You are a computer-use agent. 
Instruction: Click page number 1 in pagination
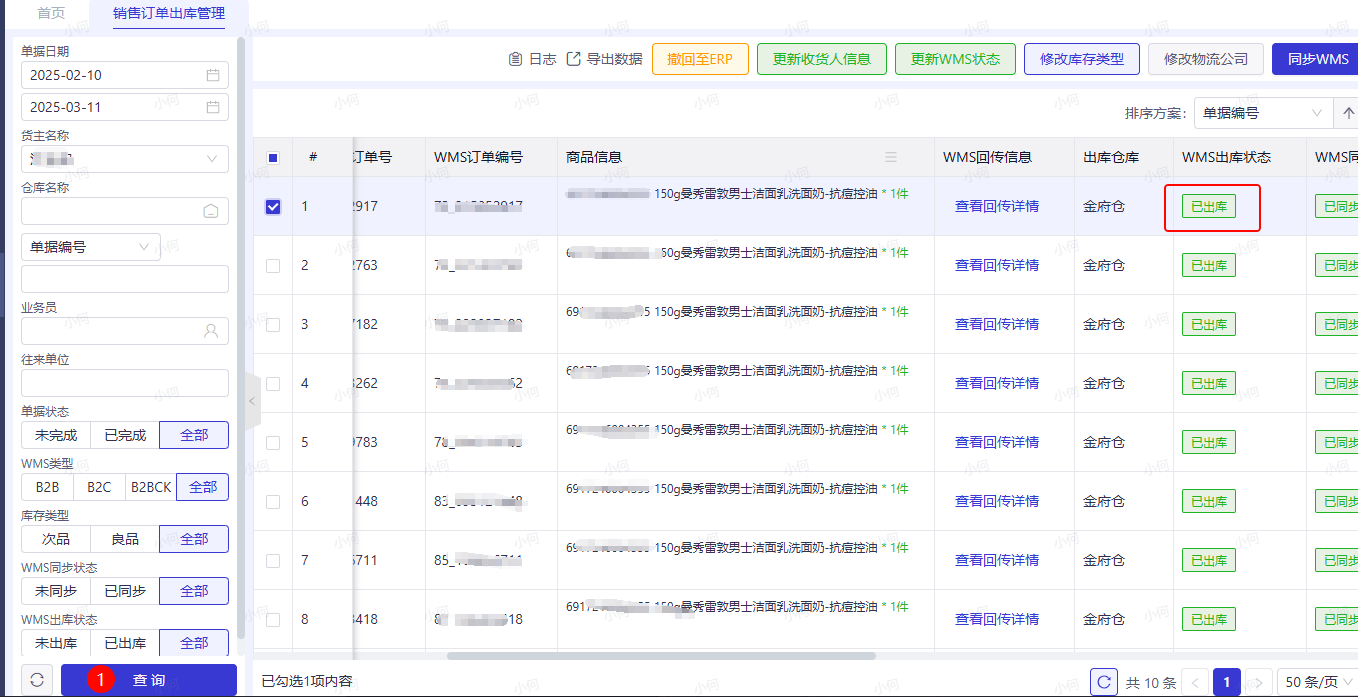tap(1226, 682)
